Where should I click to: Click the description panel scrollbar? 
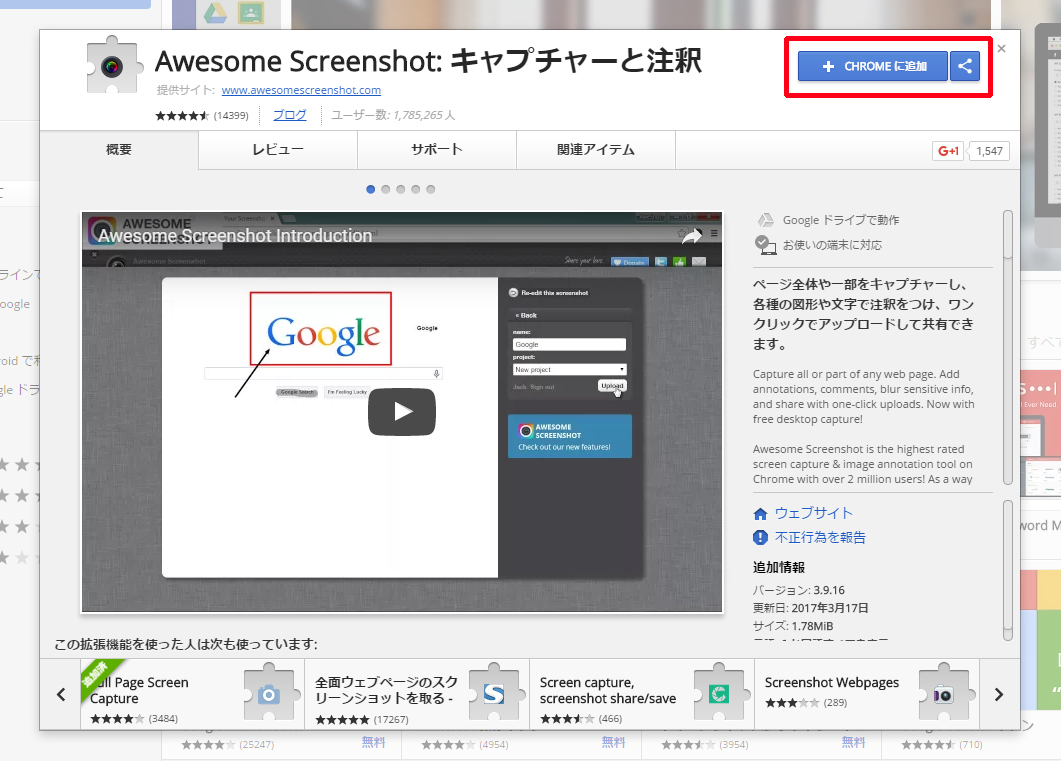point(1008,348)
